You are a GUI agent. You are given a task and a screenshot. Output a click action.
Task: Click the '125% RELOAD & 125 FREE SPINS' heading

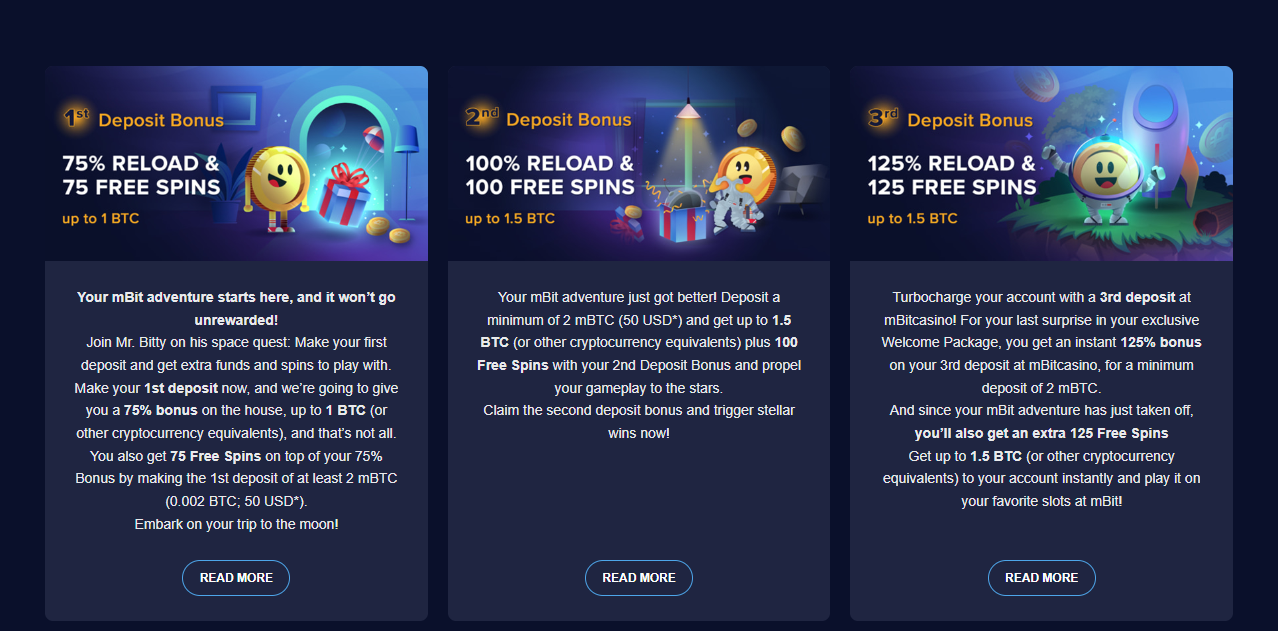952,175
